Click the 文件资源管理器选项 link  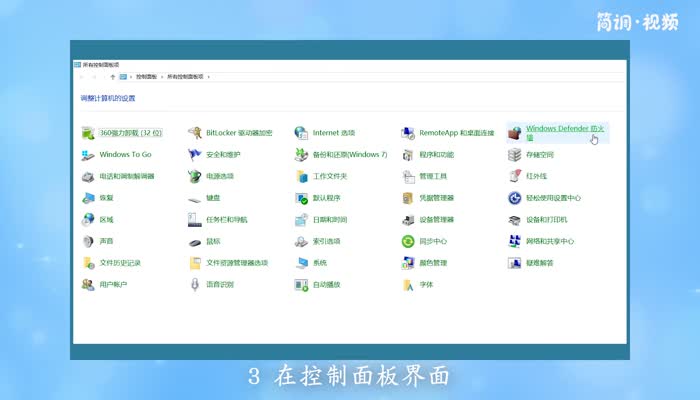click(x=237, y=263)
